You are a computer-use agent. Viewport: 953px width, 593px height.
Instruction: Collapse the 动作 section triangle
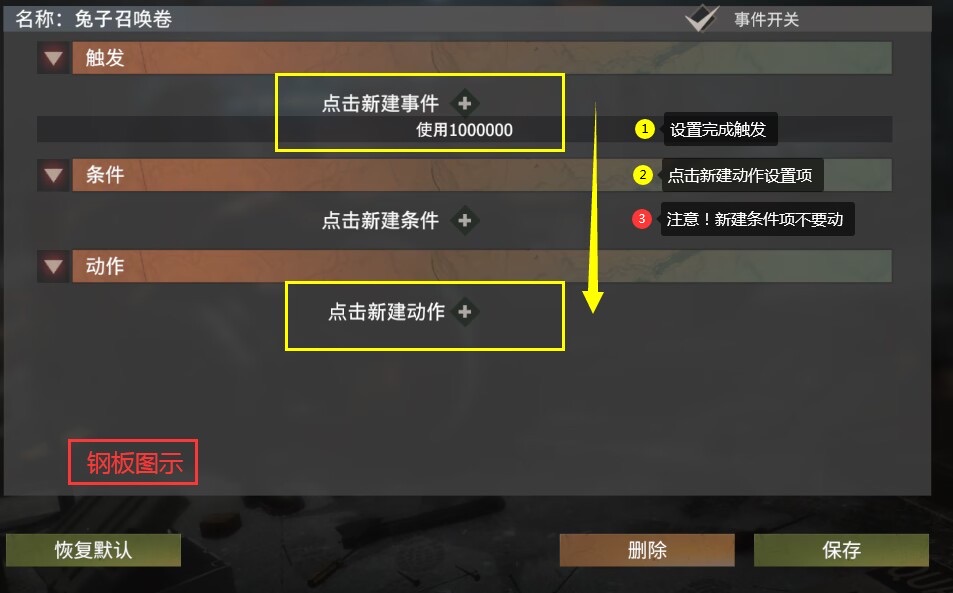click(53, 266)
